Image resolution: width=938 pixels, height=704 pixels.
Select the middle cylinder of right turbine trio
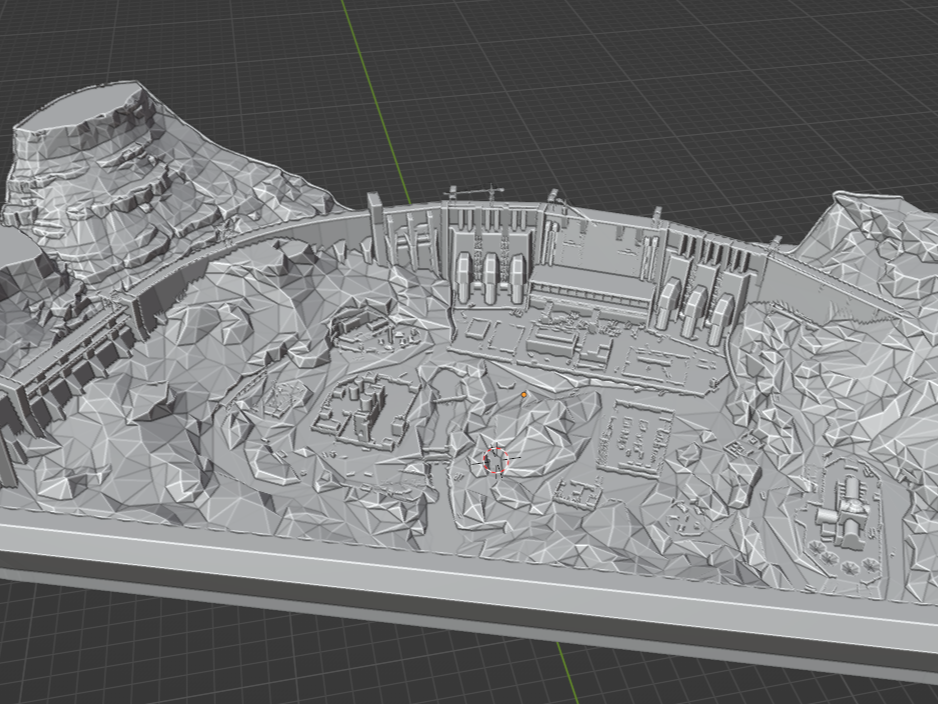tap(694, 309)
